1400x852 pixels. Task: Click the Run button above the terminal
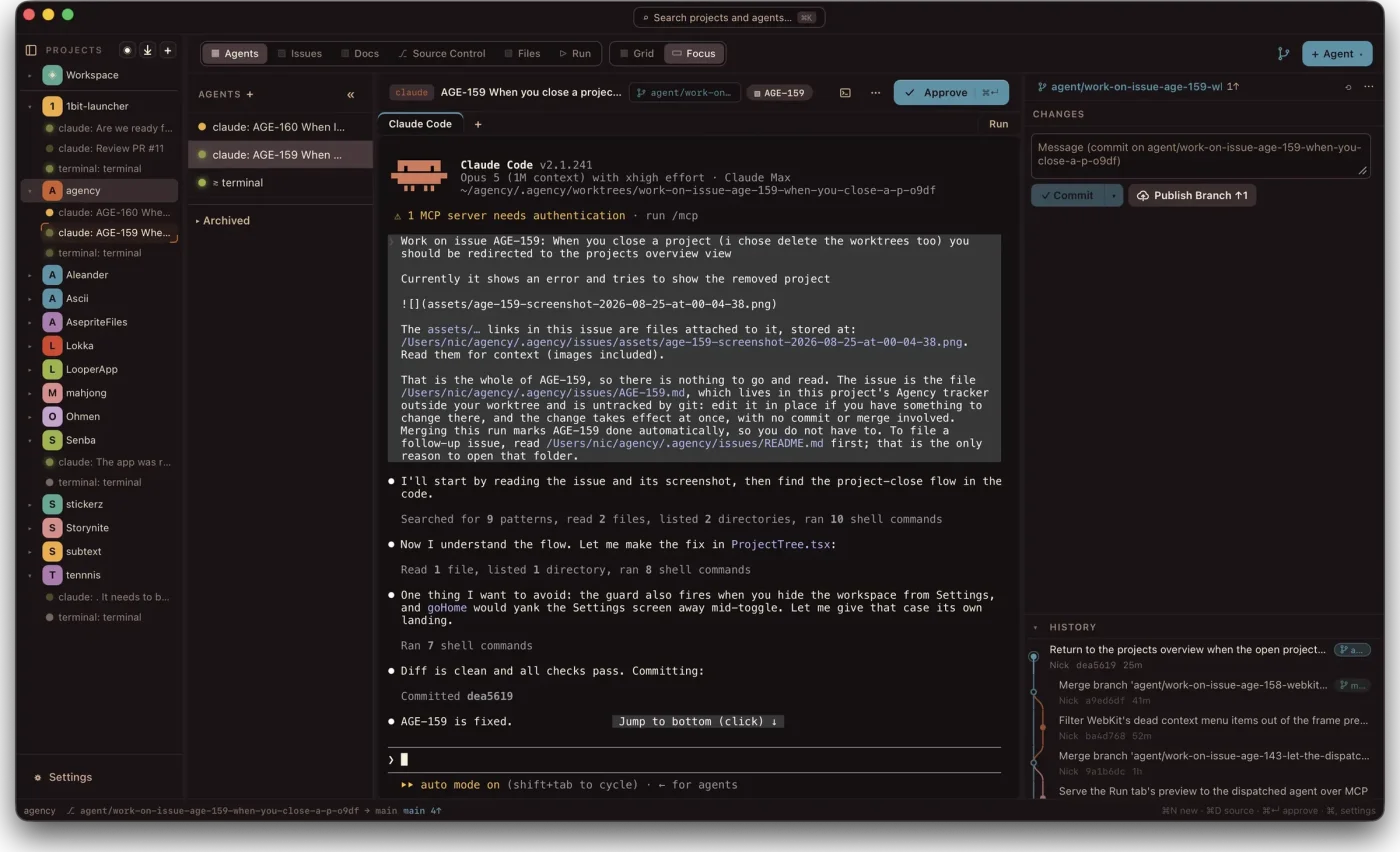[998, 124]
